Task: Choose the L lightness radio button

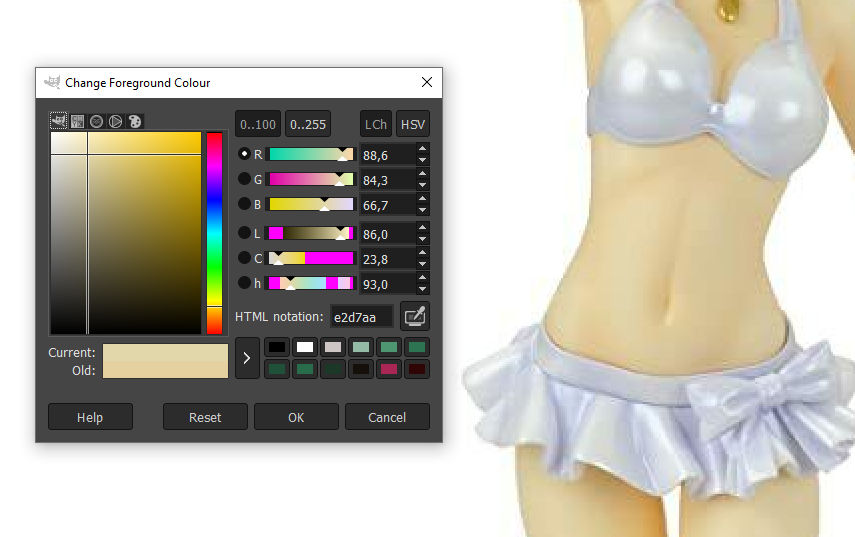Action: [245, 233]
